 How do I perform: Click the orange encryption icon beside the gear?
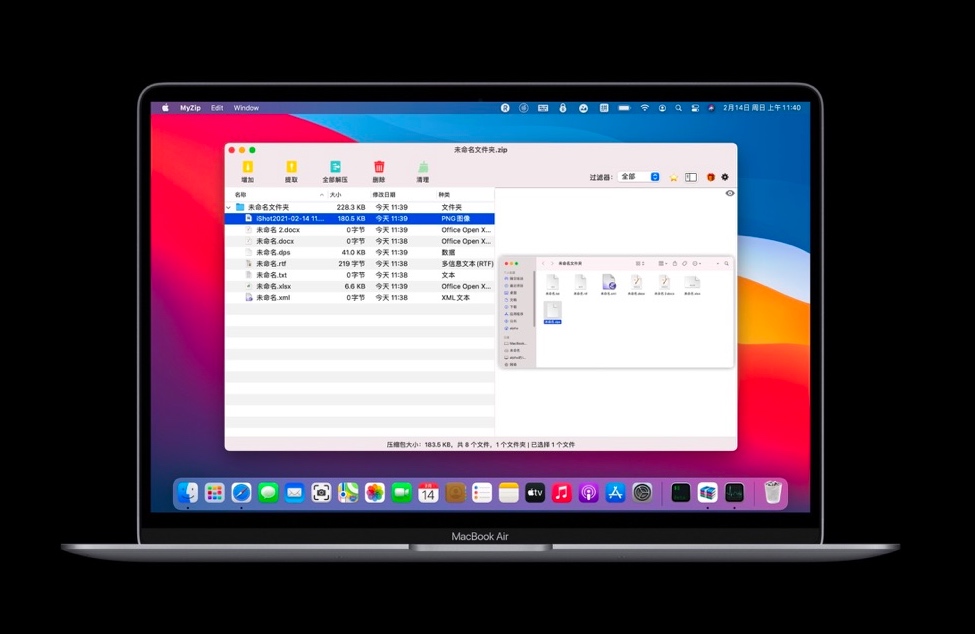pyautogui.click(x=710, y=175)
